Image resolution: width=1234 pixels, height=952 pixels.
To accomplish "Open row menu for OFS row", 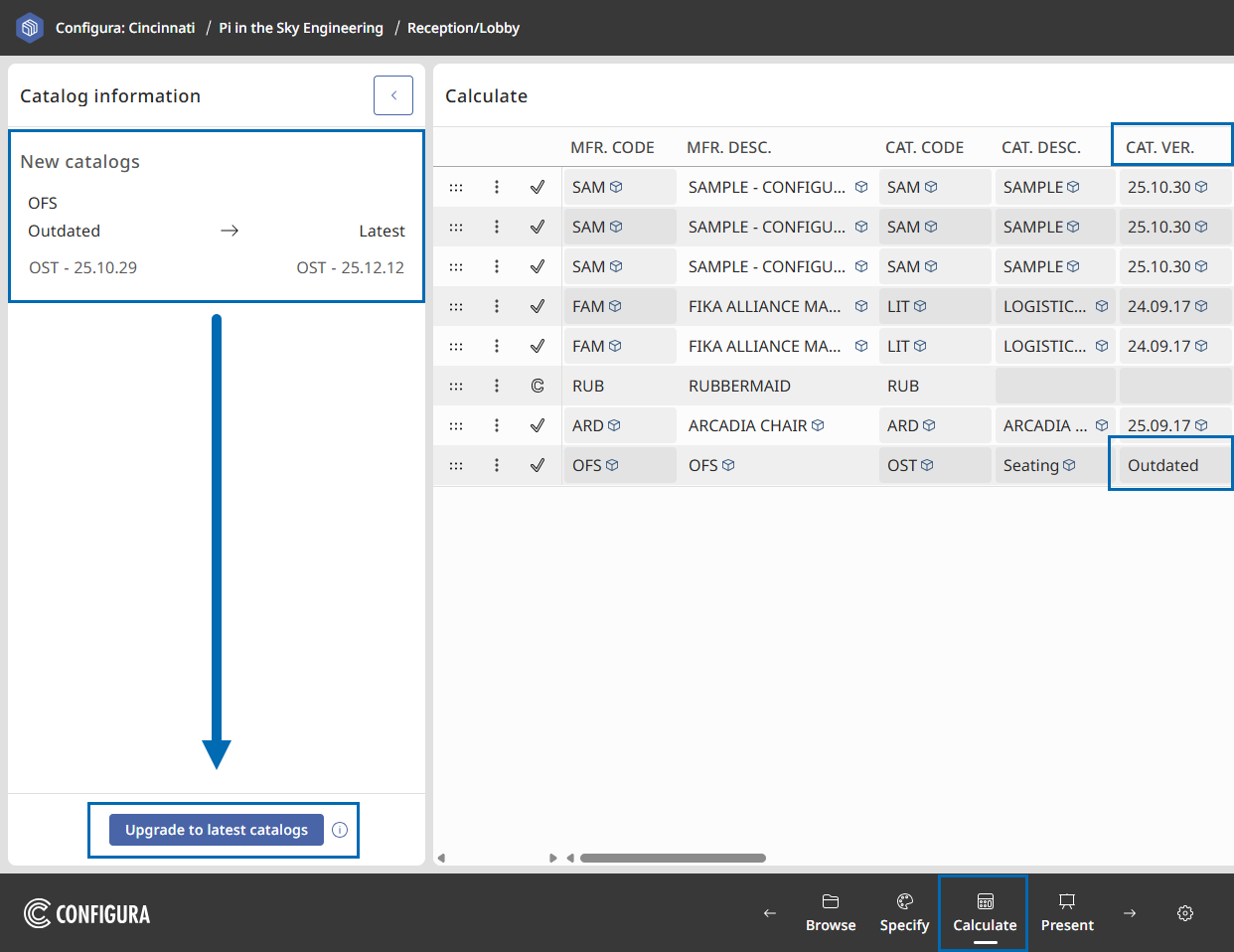I will pyautogui.click(x=497, y=465).
